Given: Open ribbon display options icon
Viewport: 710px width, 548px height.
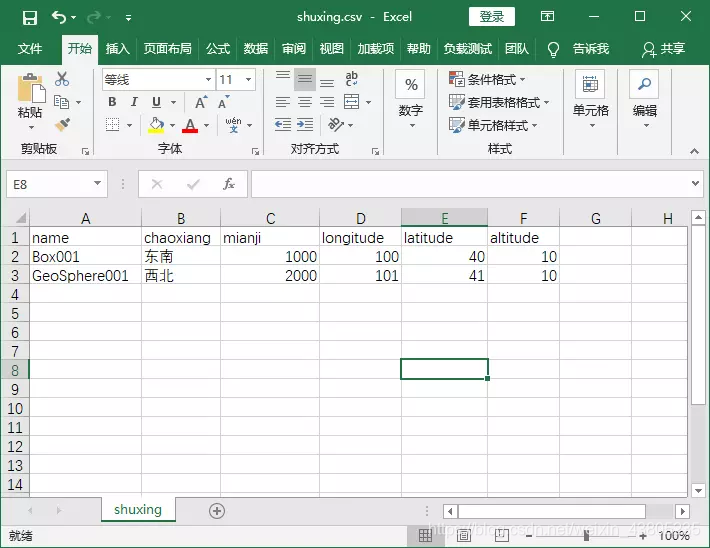Looking at the screenshot, I should (547, 17).
